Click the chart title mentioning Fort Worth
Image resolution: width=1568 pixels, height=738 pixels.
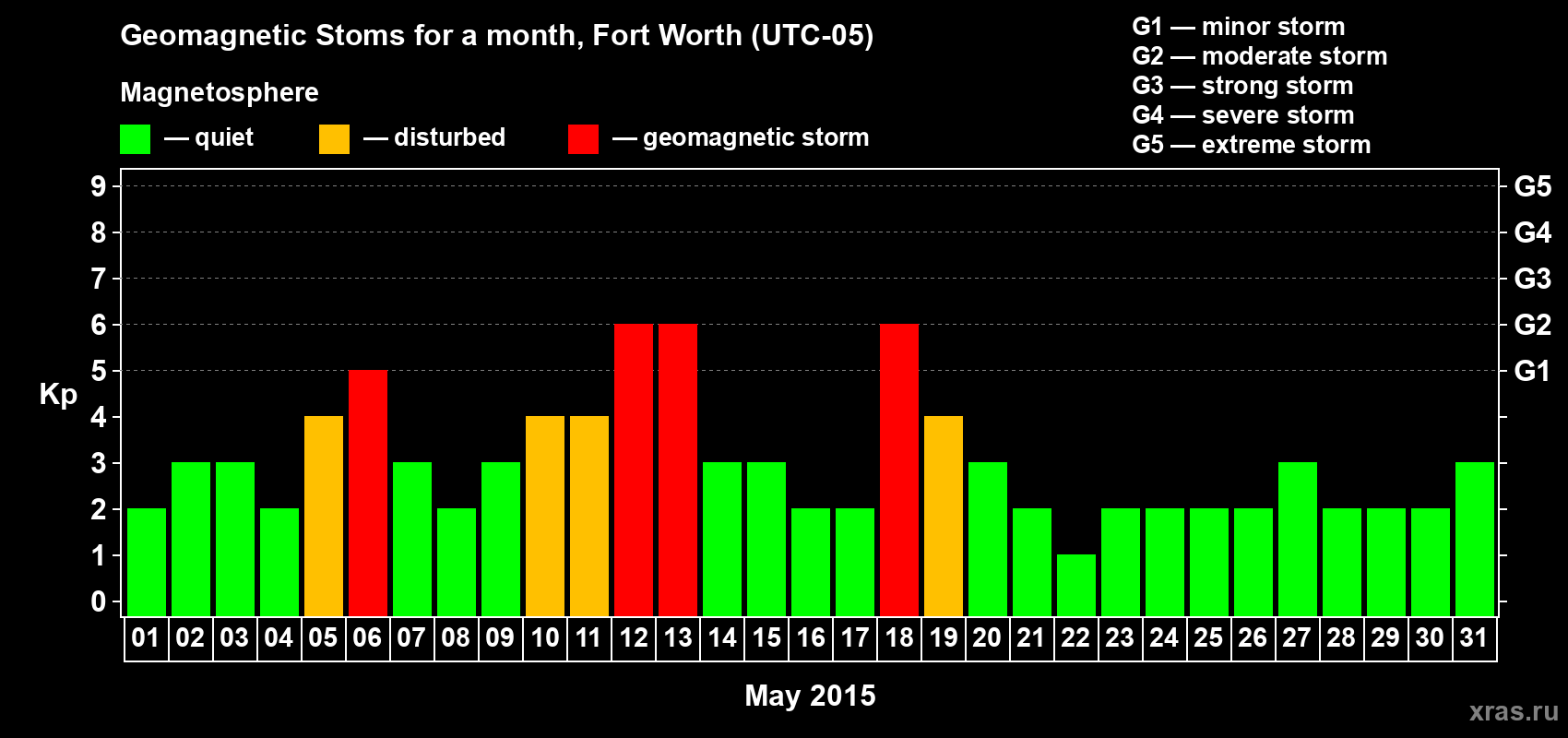coord(497,36)
